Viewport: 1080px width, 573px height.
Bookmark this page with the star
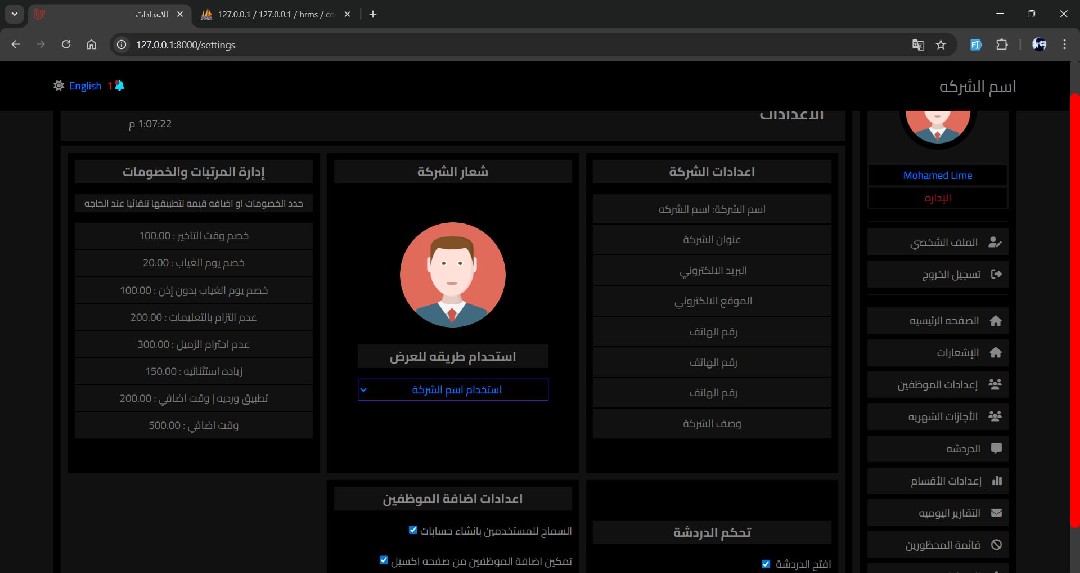coord(941,45)
